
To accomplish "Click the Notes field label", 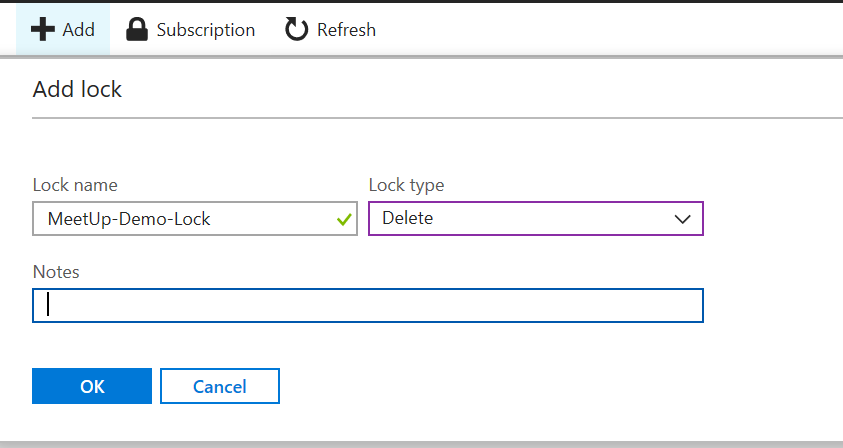I will click(56, 272).
